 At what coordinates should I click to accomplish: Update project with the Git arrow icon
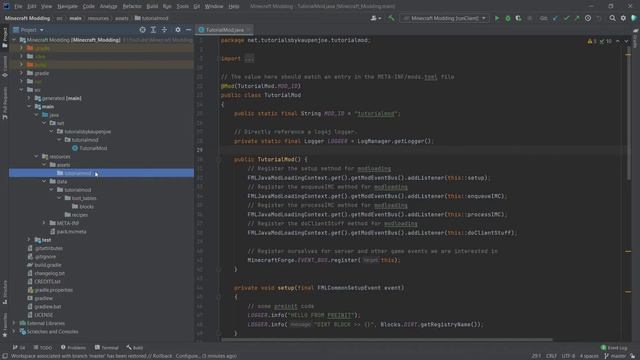[555, 18]
